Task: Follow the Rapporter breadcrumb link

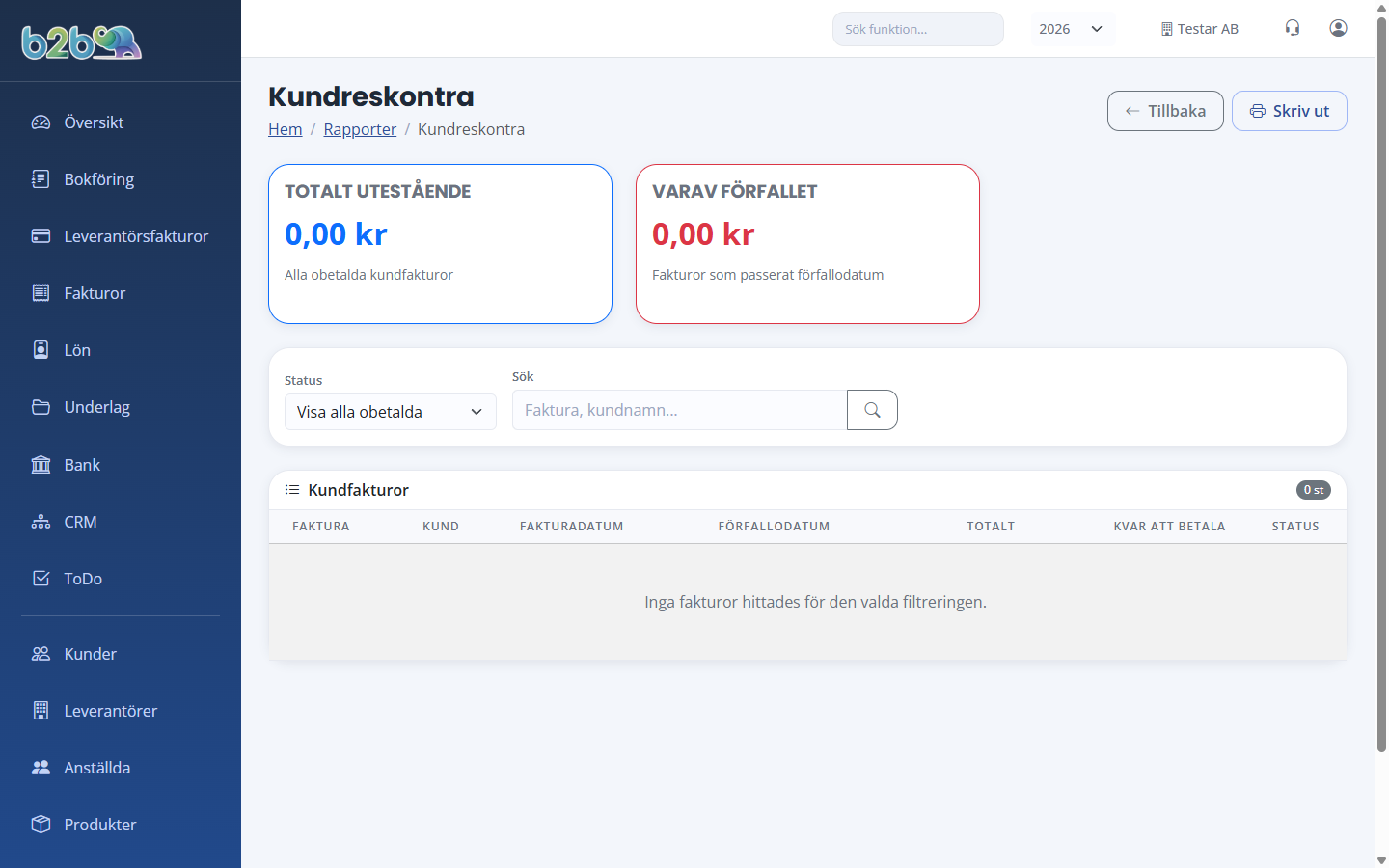Action: click(x=360, y=129)
